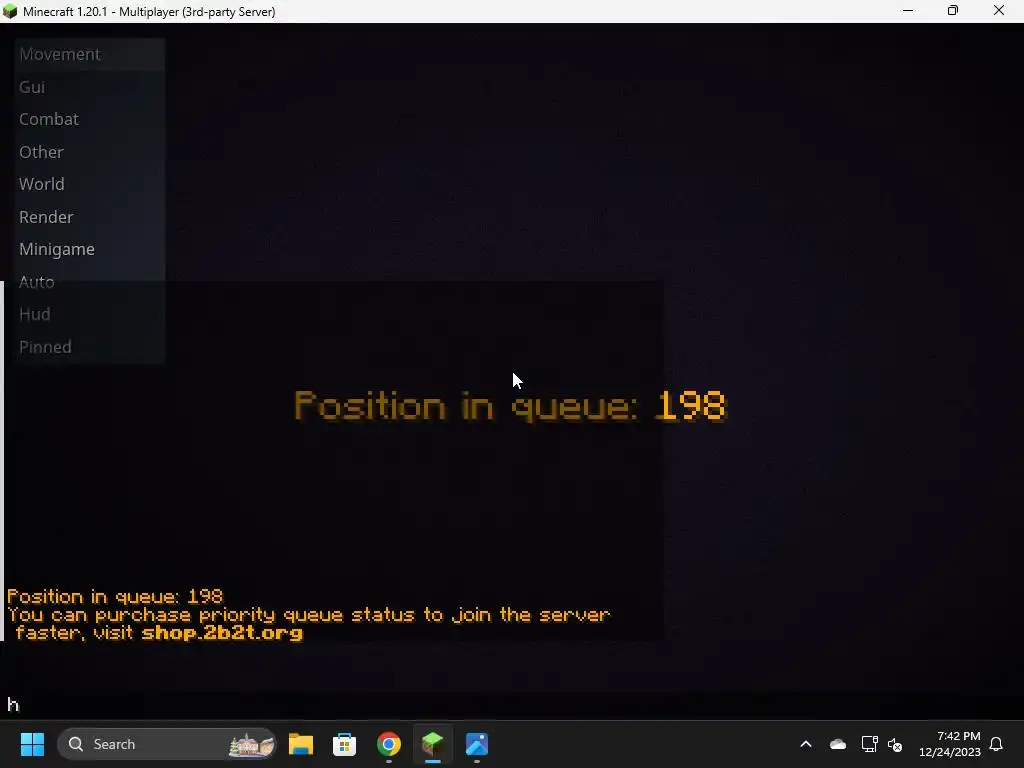Click the muted volume tray icon

895,744
